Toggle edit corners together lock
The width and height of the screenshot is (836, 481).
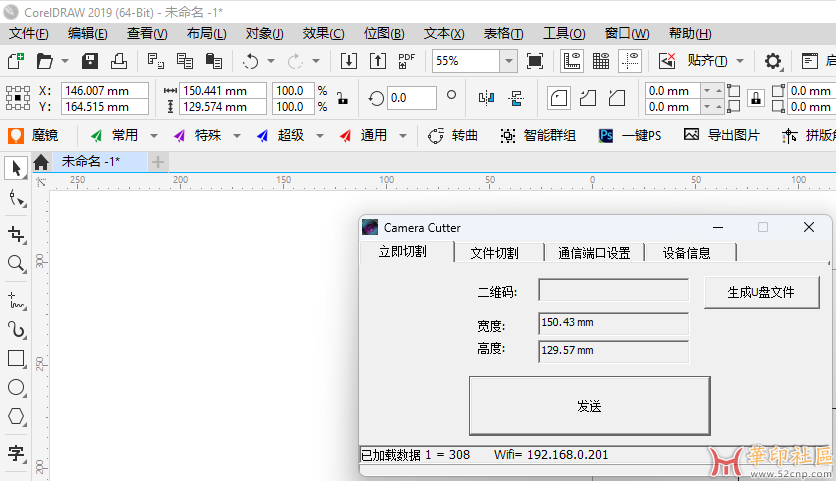click(x=755, y=98)
